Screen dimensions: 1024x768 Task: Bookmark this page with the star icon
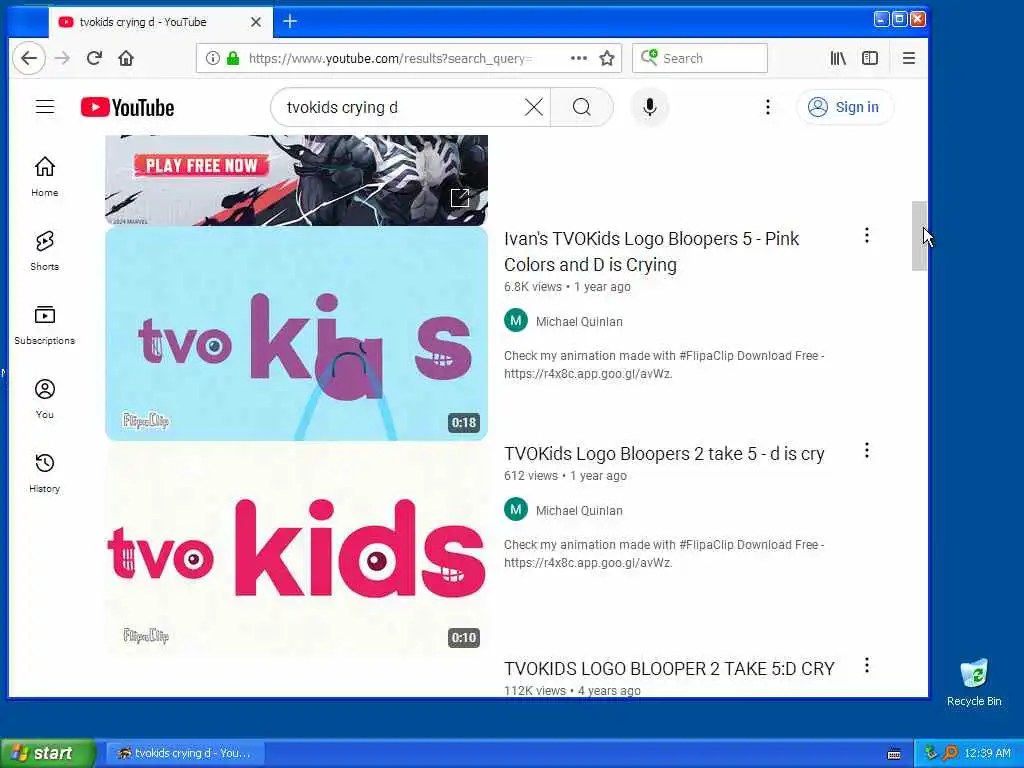607,58
